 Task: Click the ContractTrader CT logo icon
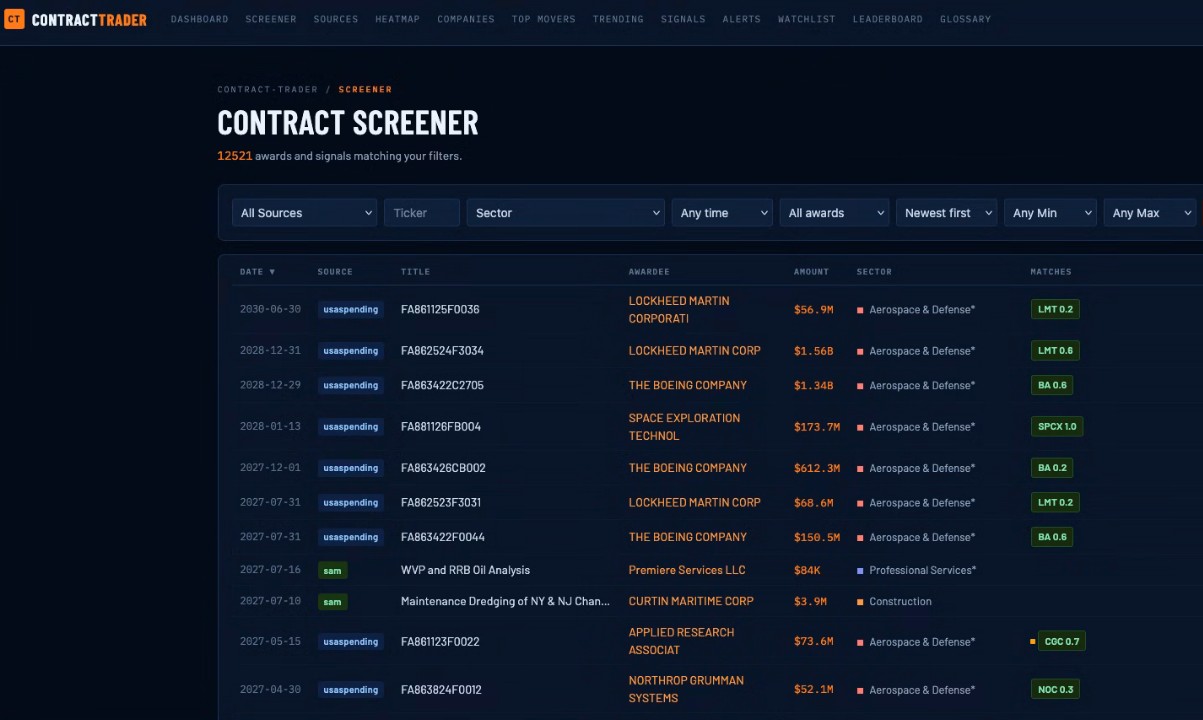(x=14, y=19)
